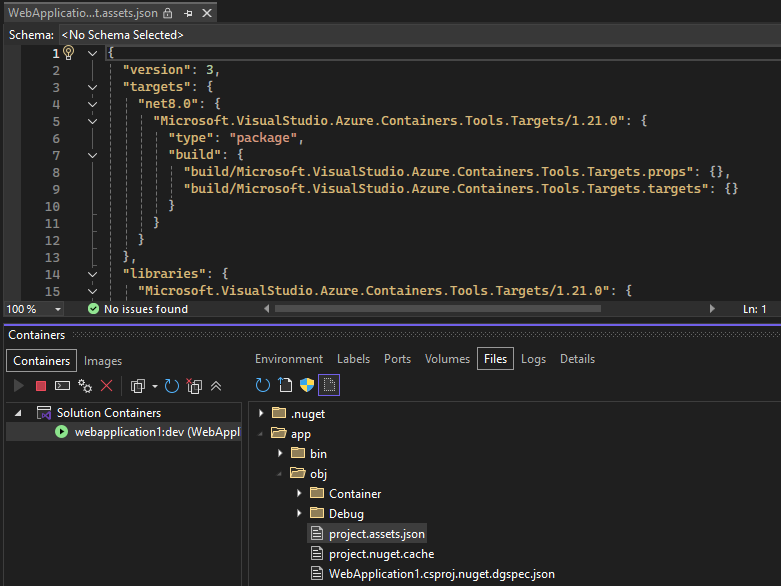Click the editor scroll right arrow
This screenshot has height=586, width=781.
712,309
